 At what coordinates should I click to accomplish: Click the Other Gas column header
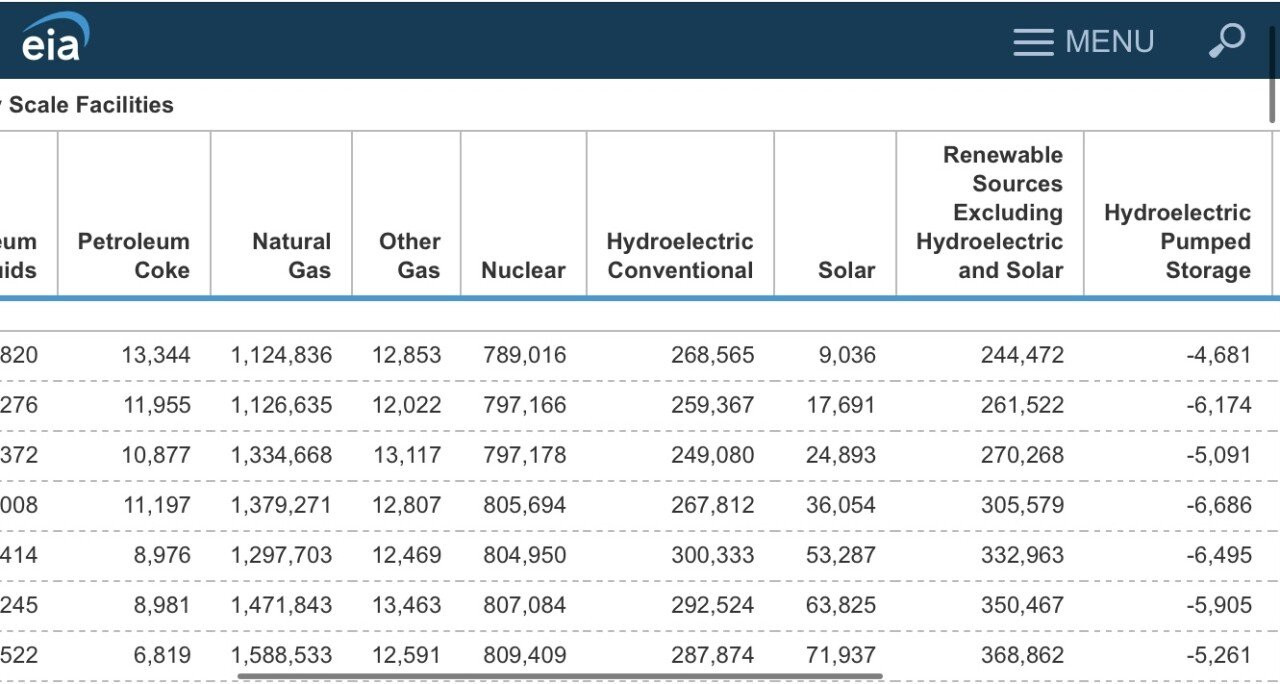[409, 256]
